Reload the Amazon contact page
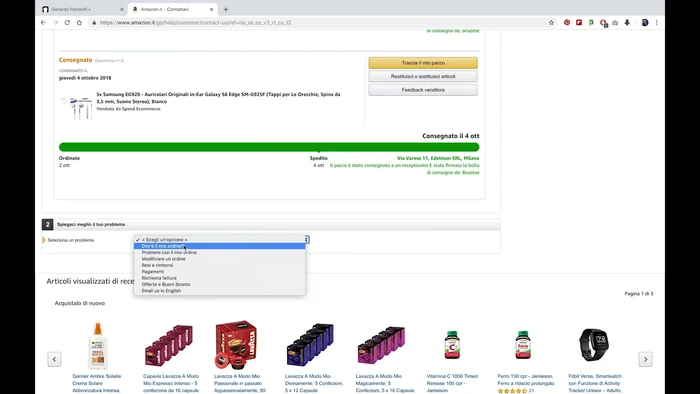The height and width of the screenshot is (394, 700). [x=67, y=22]
